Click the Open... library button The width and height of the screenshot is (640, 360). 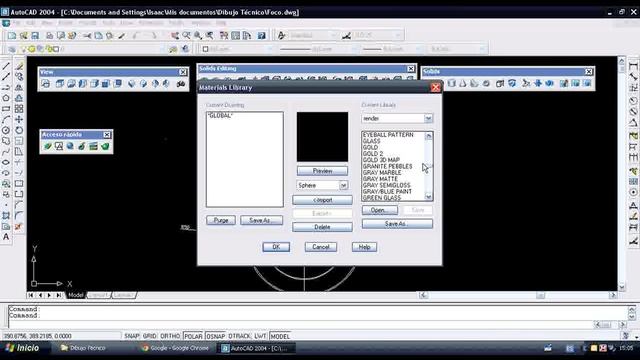380,210
